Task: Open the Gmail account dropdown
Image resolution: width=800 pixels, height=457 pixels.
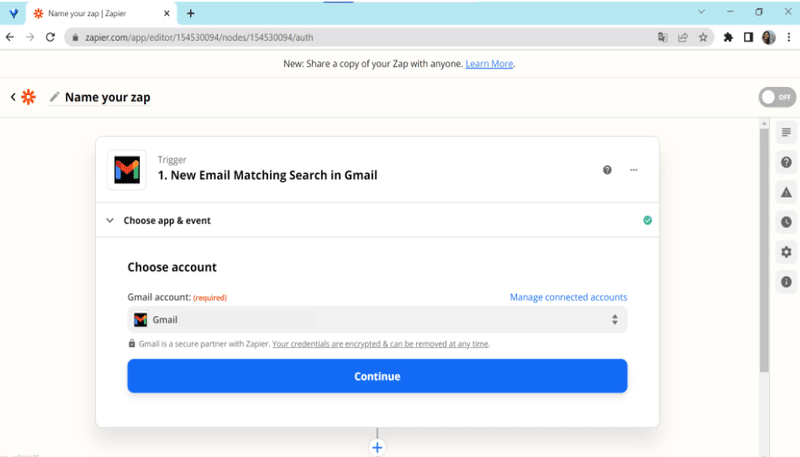Action: tap(377, 320)
